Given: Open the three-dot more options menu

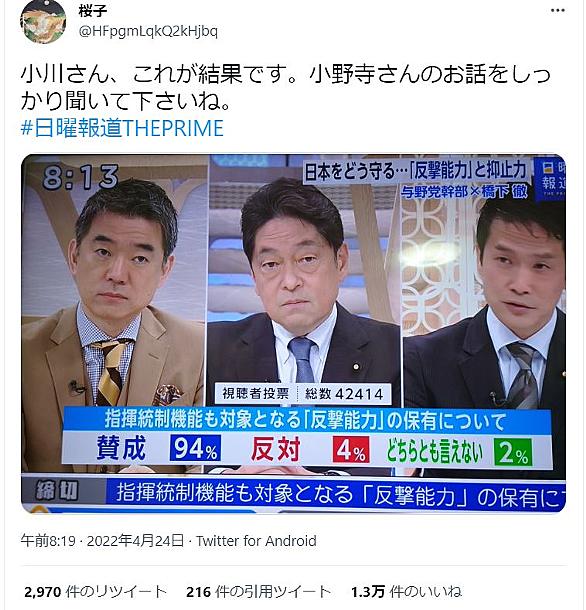Looking at the screenshot, I should pyautogui.click(x=557, y=11).
